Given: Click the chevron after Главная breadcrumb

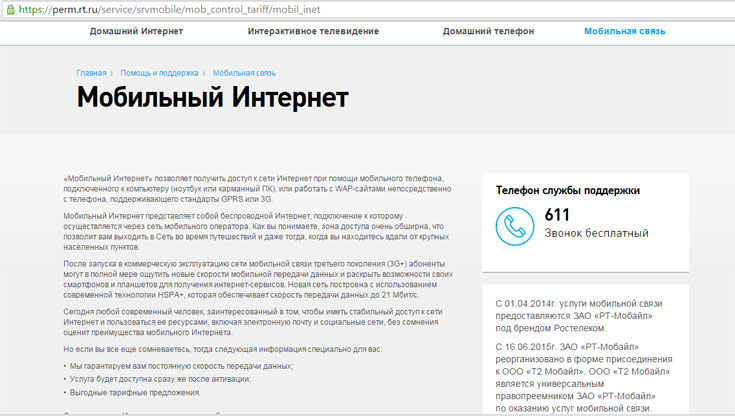Looking at the screenshot, I should tap(113, 73).
